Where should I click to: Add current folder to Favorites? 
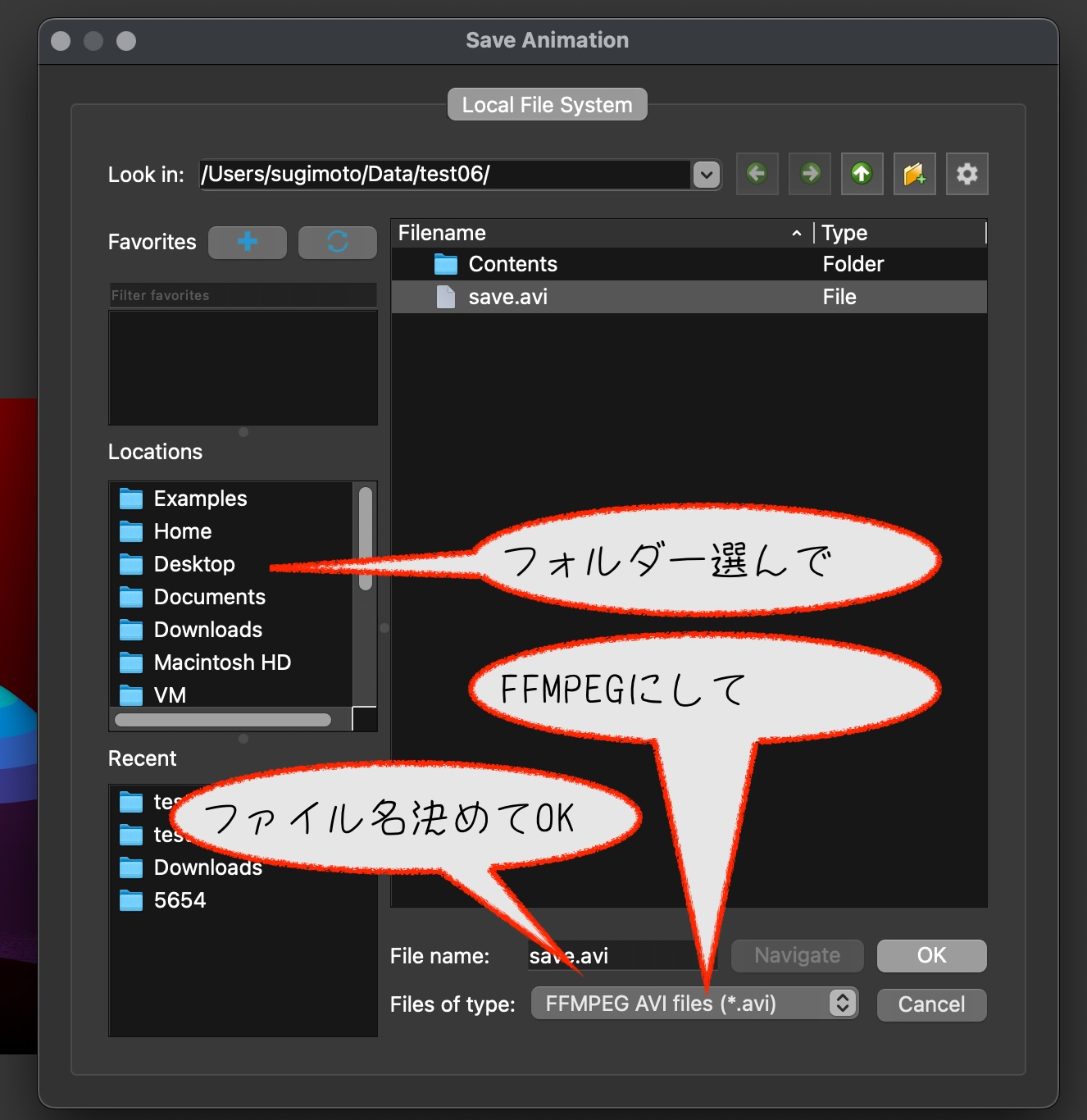(x=248, y=242)
